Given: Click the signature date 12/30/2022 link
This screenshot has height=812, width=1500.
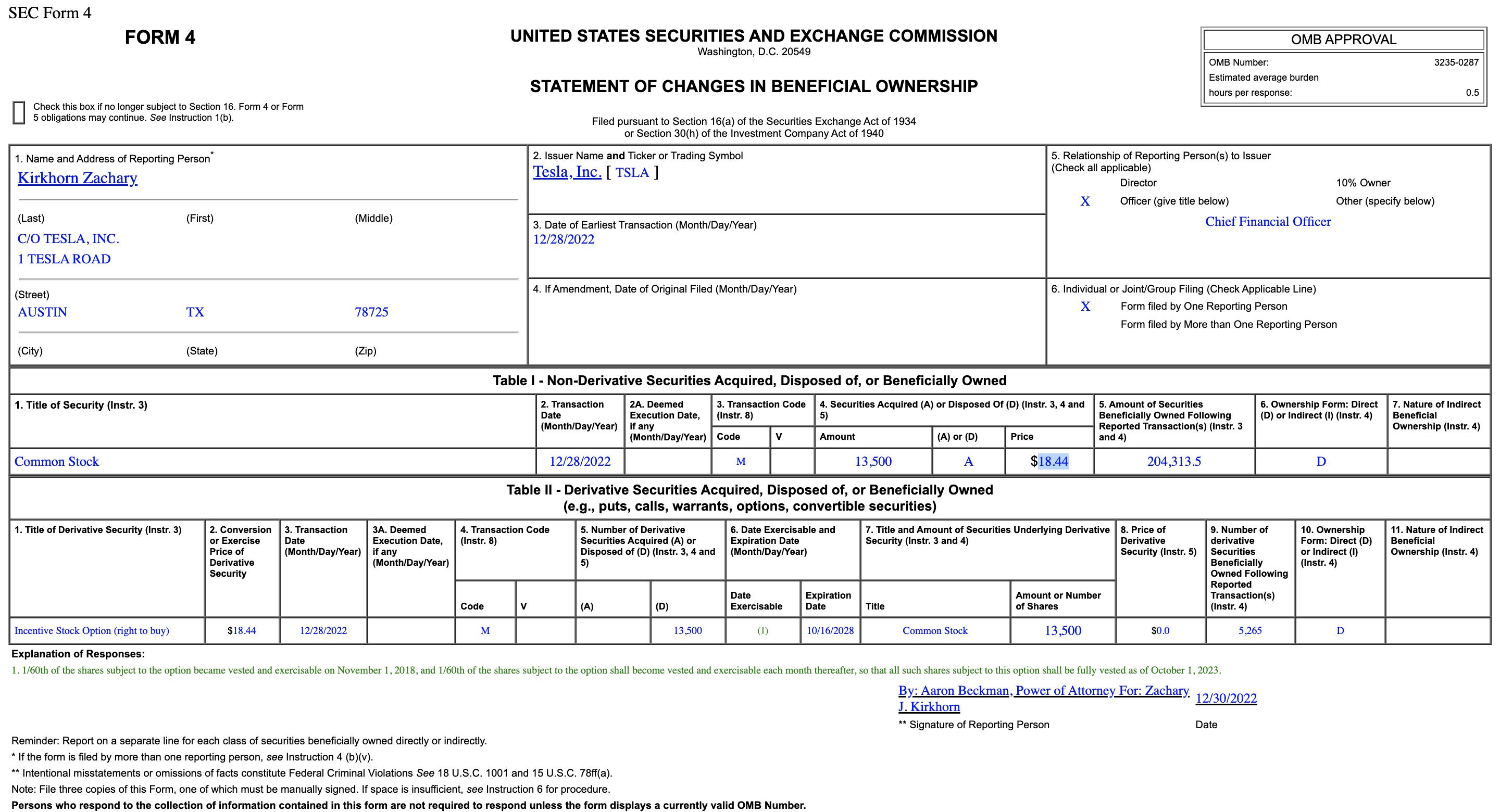Looking at the screenshot, I should (1227, 699).
